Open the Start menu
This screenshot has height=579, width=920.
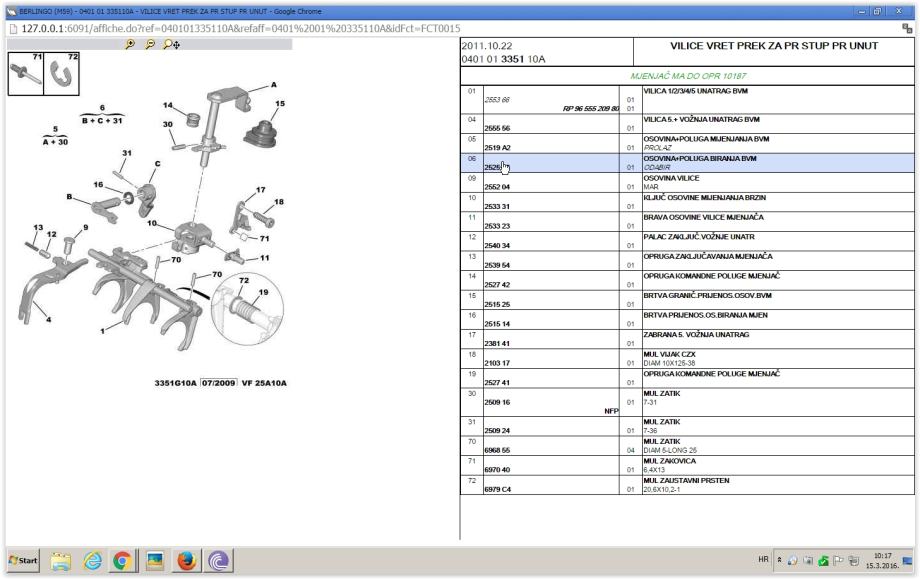click(23, 560)
